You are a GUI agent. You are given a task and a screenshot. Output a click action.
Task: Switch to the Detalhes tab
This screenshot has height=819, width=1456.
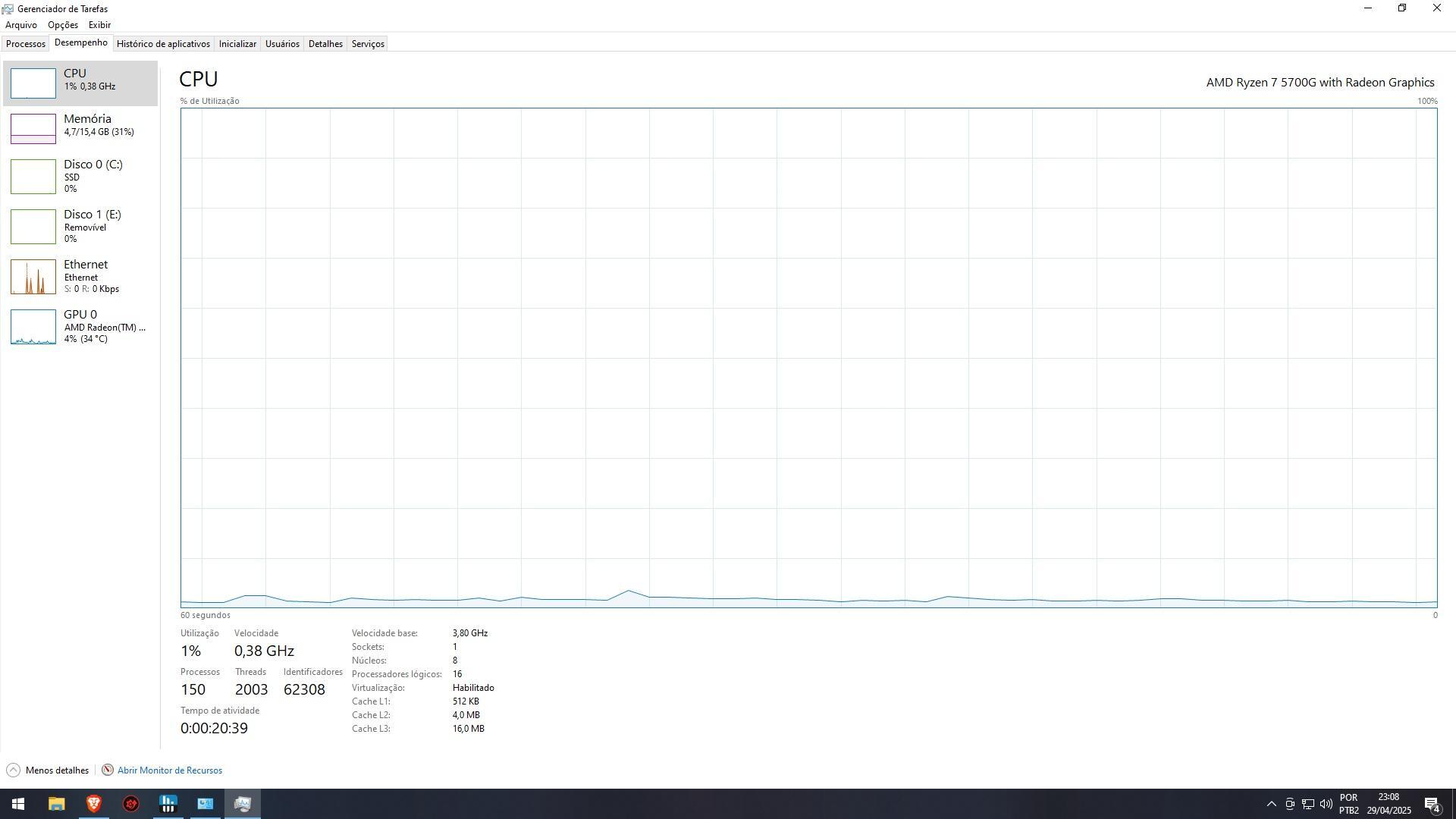tap(325, 44)
